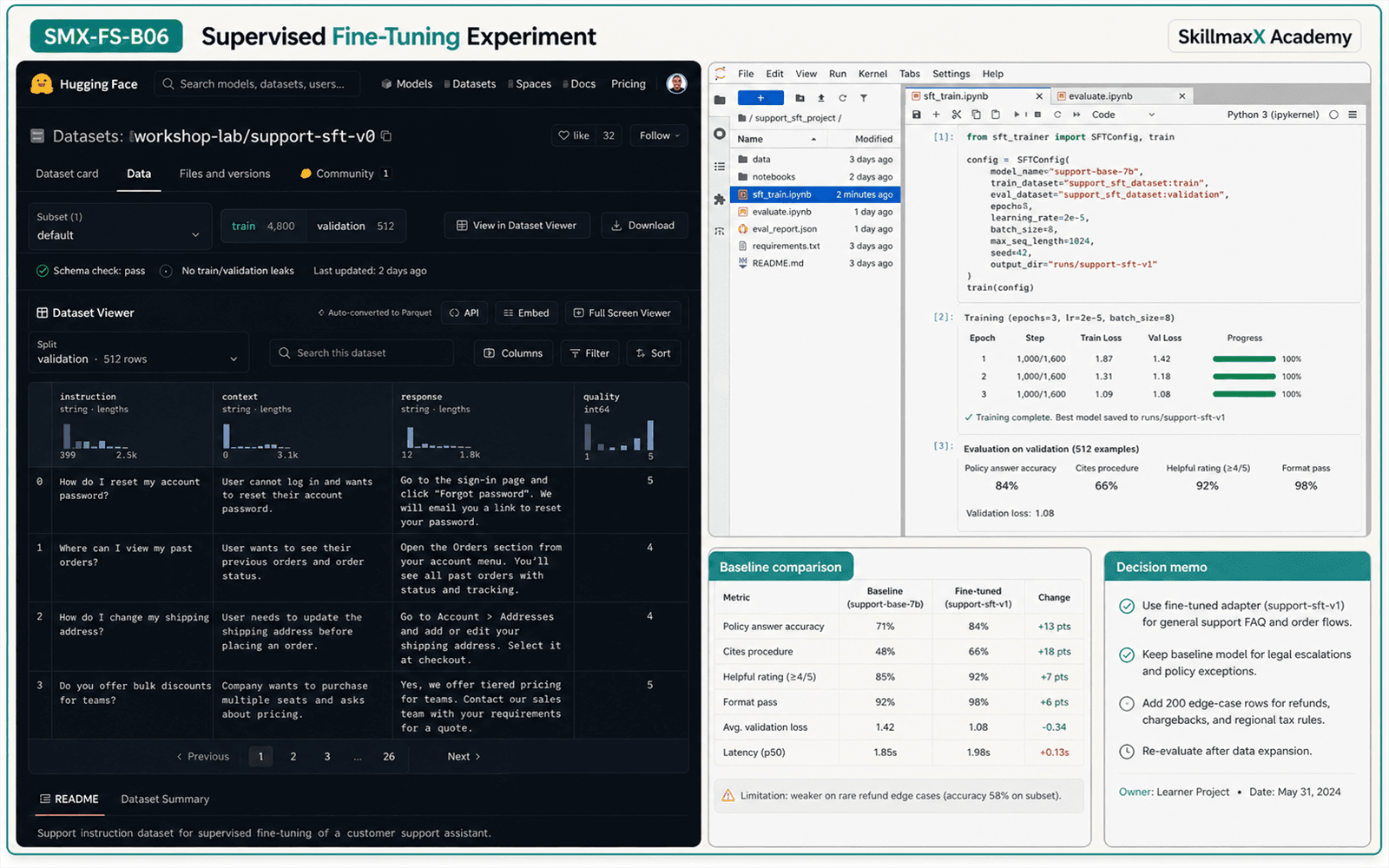Open the table of contents sidebar icon
This screenshot has width=1389, height=868.
pyautogui.click(x=720, y=167)
